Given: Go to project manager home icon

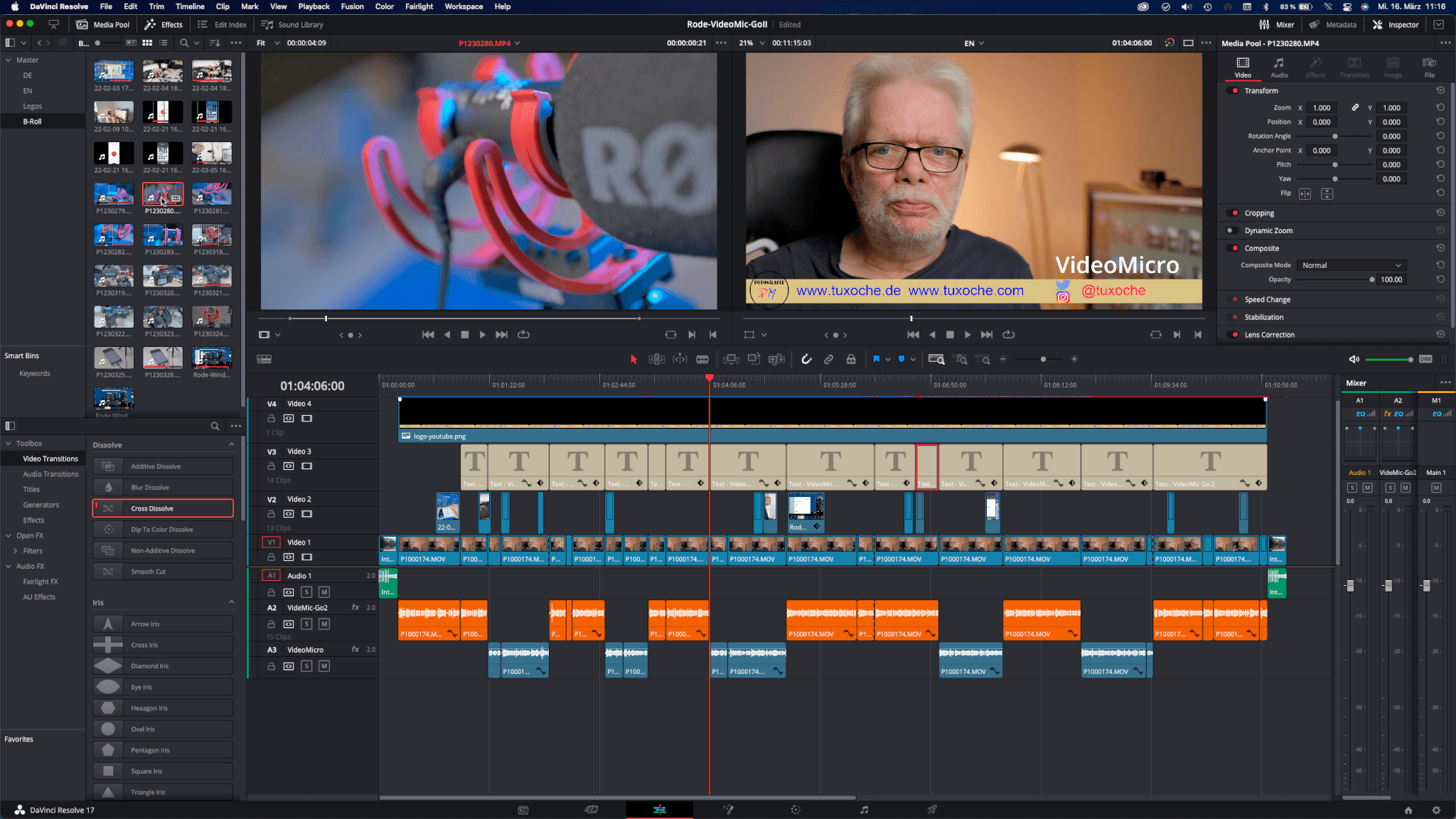Looking at the screenshot, I should click(x=1408, y=810).
